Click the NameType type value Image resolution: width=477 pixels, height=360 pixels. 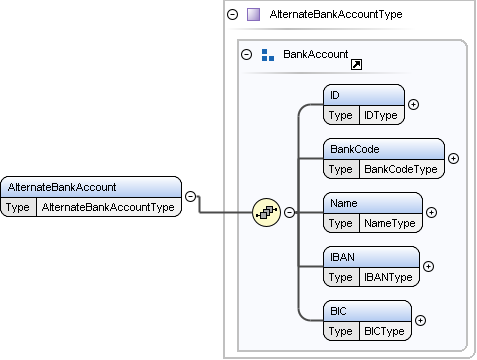coord(390,223)
